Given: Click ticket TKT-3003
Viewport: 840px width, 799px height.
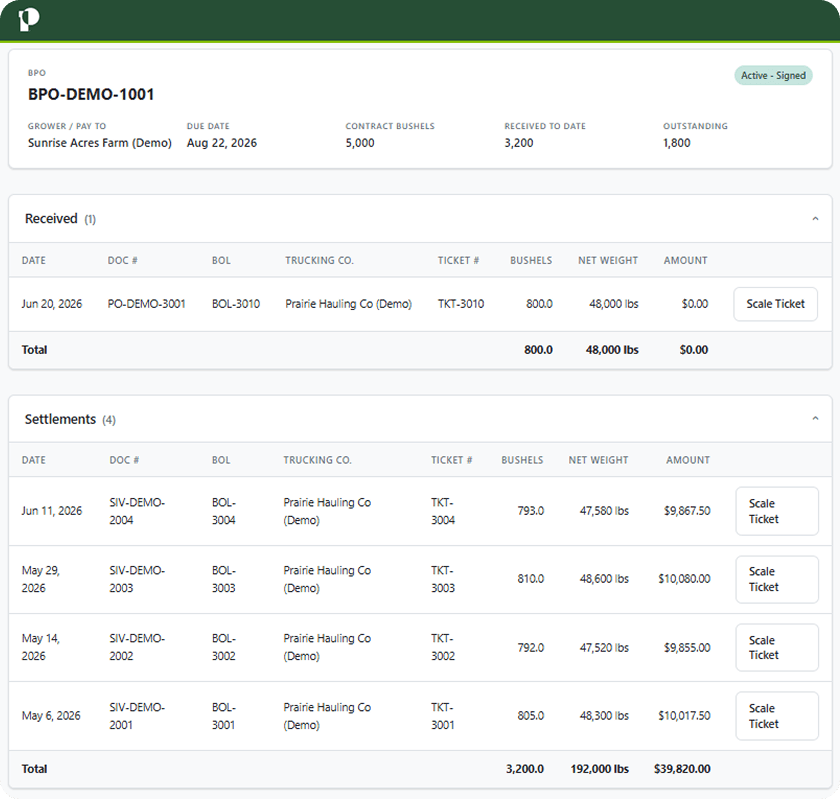Looking at the screenshot, I should point(443,579).
